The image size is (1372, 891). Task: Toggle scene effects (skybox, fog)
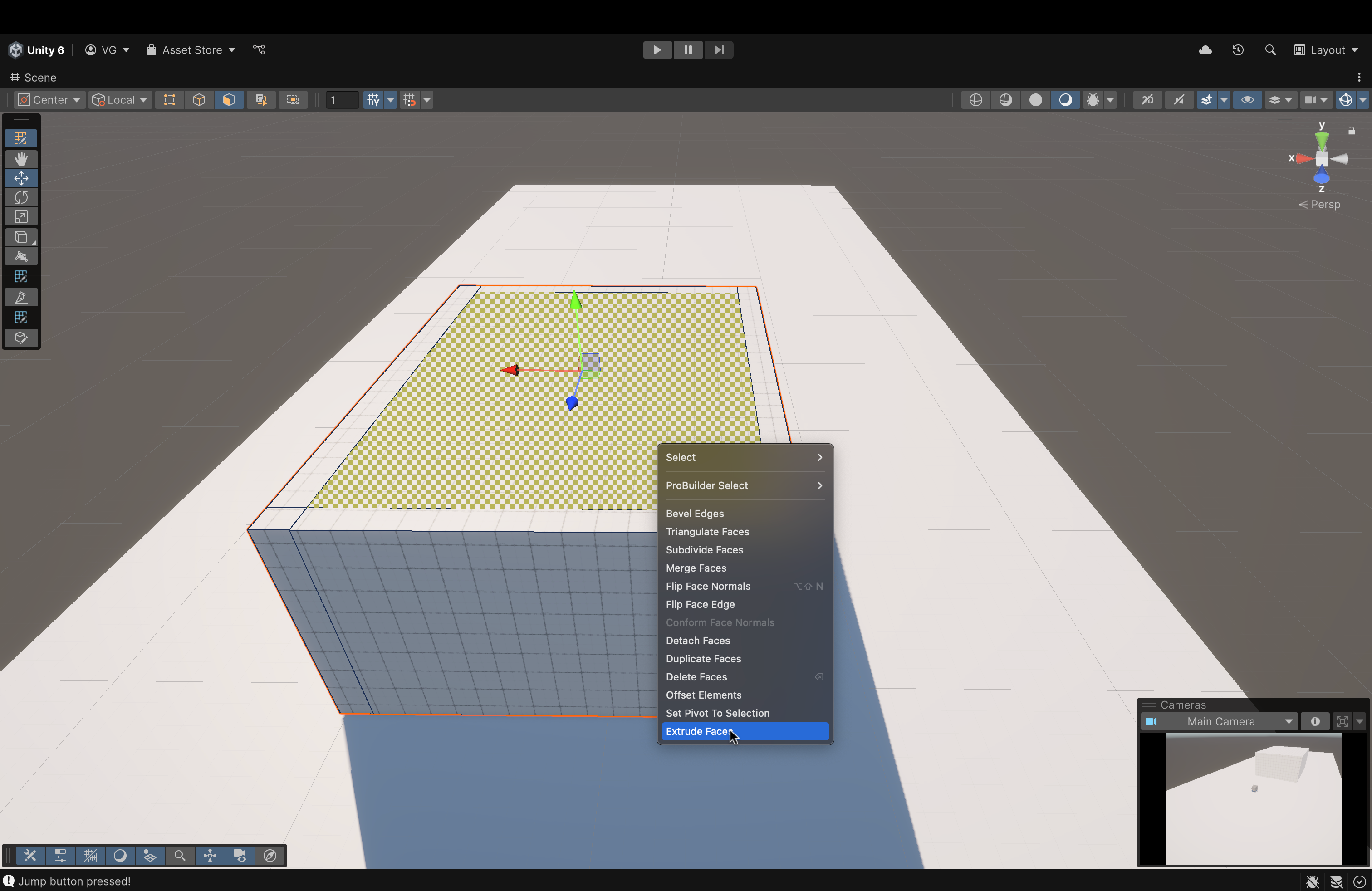tap(1206, 100)
